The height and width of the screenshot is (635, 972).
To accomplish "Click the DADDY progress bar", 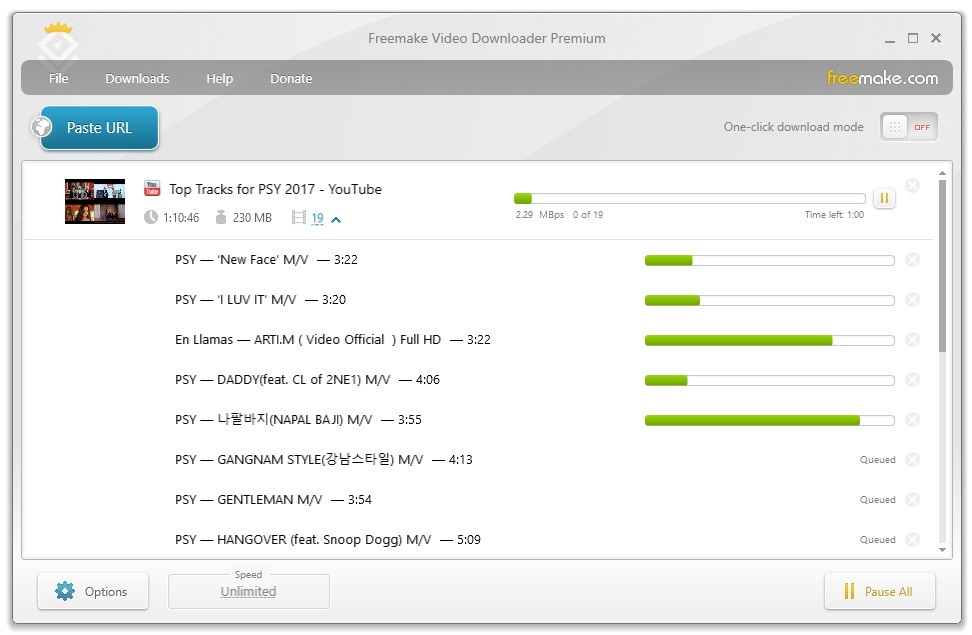I will coord(769,380).
